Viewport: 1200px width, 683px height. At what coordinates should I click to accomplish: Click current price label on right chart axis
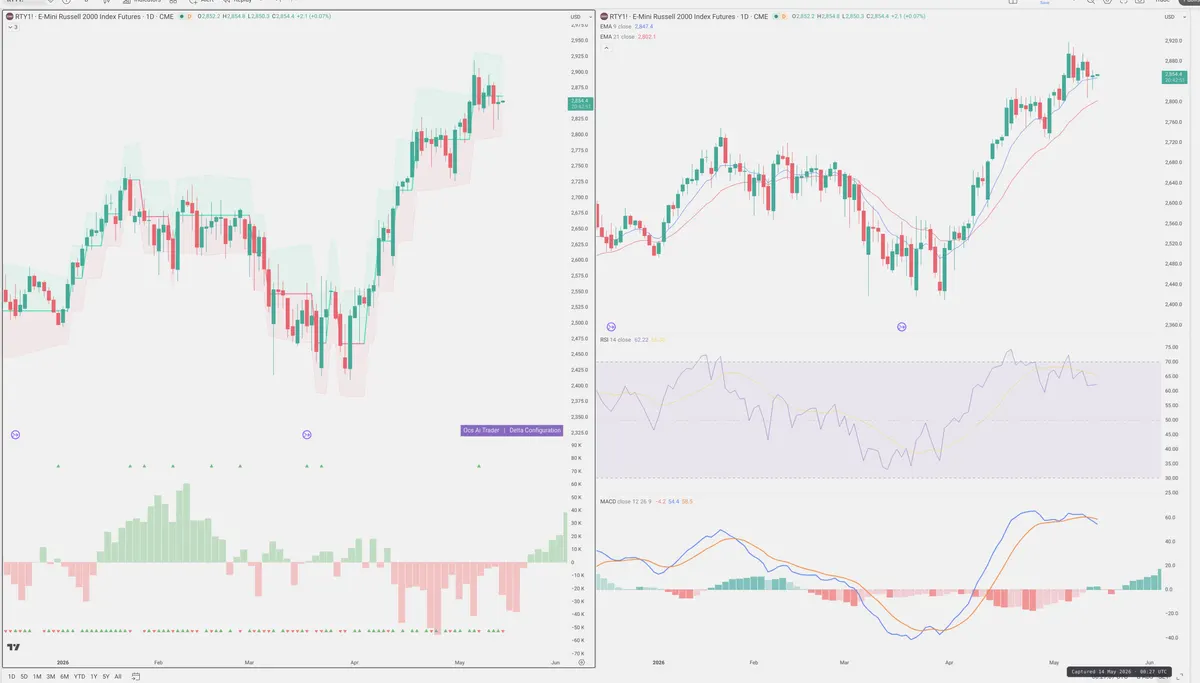[x=1174, y=77]
